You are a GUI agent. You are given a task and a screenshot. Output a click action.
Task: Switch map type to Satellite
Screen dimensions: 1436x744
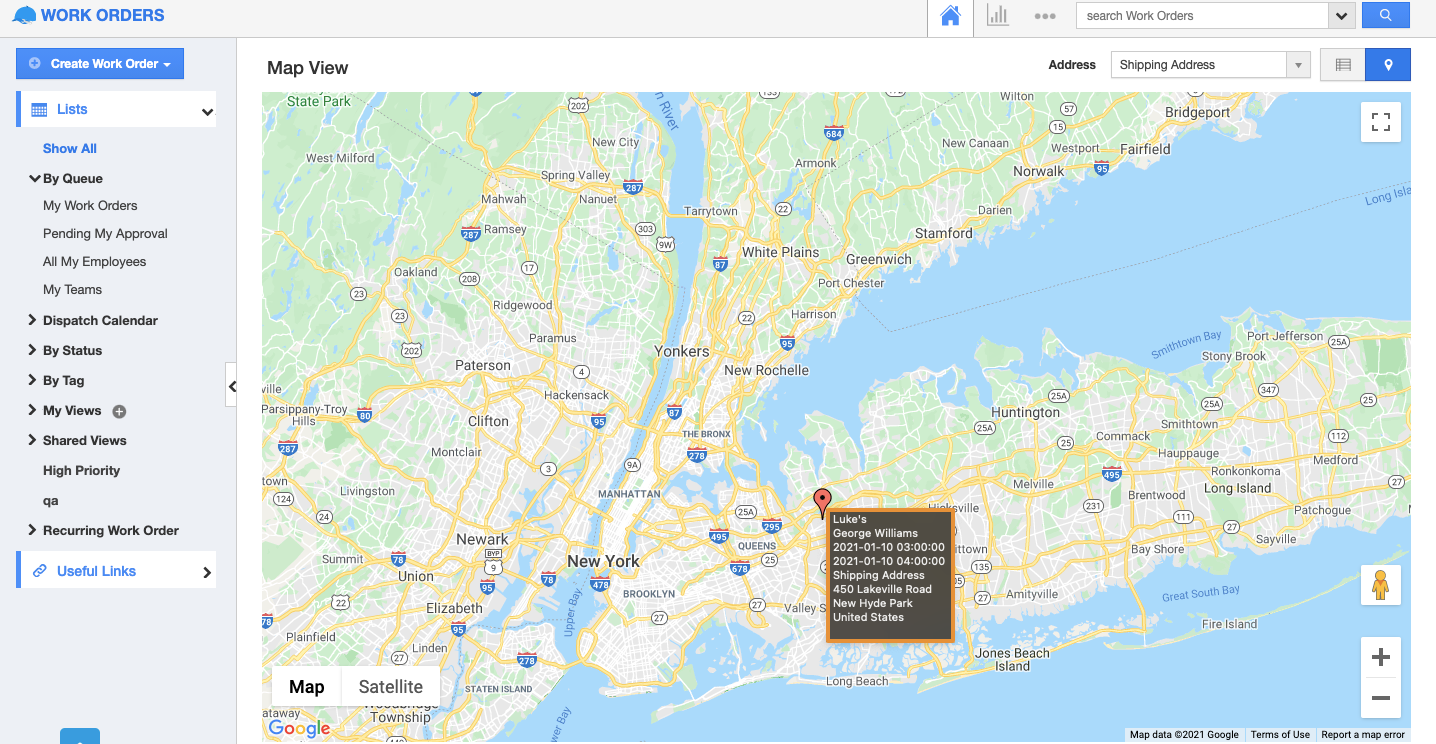(x=391, y=687)
